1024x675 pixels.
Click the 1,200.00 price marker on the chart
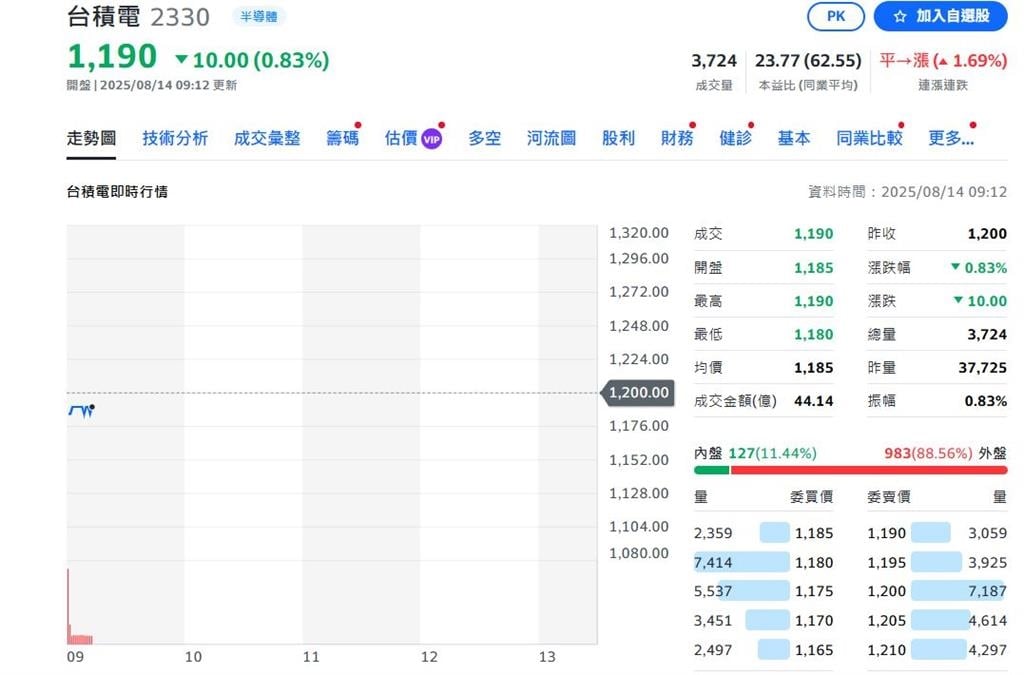pyautogui.click(x=637, y=393)
